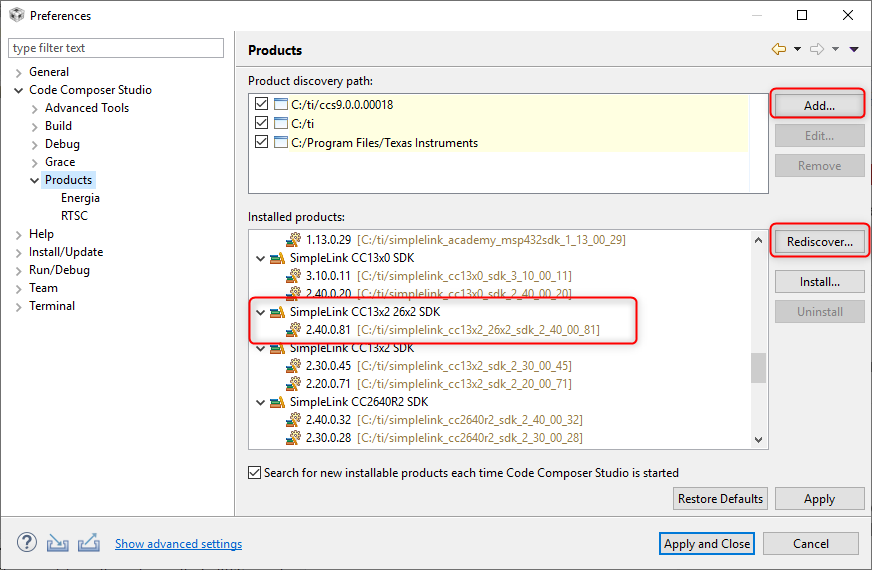Click the Rediscover... button
Viewport: 872px width, 570px height.
click(819, 242)
